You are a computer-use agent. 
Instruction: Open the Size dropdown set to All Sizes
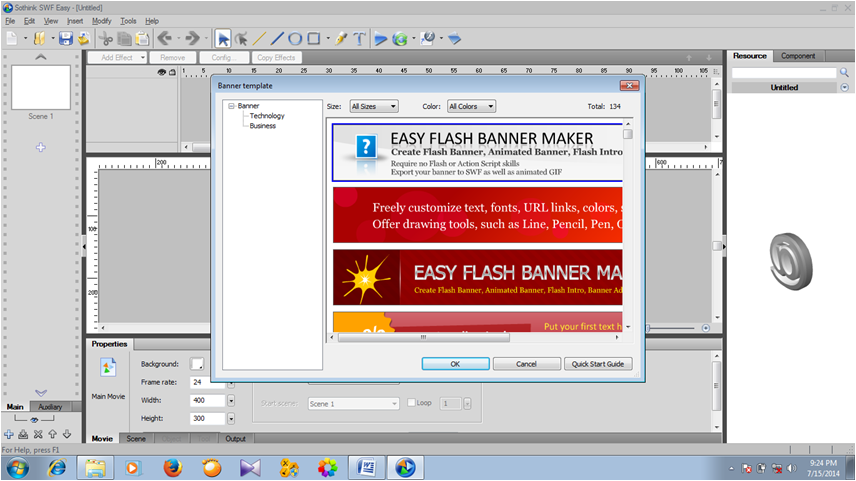[374, 106]
